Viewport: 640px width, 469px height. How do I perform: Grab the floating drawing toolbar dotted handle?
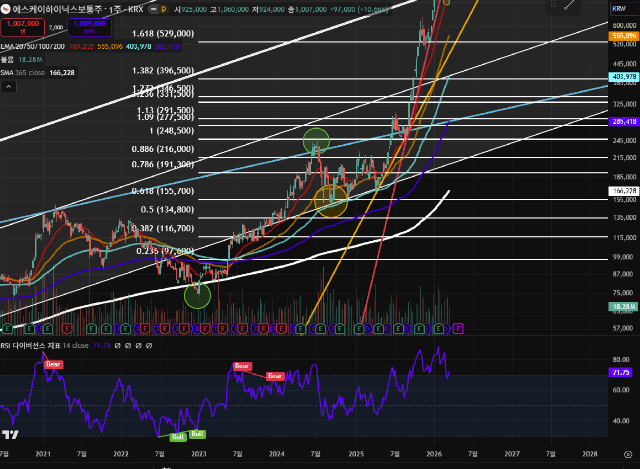pyautogui.click(x=554, y=4)
